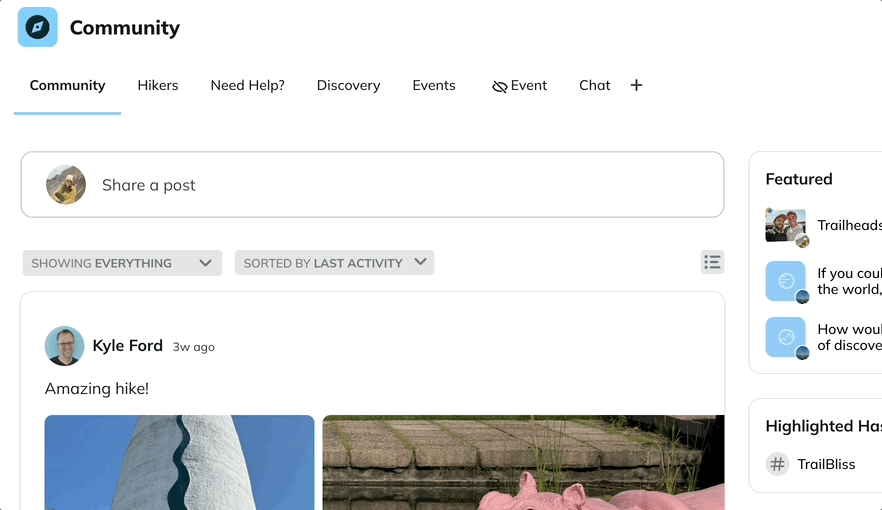Go to the Discovery tab

tap(348, 85)
